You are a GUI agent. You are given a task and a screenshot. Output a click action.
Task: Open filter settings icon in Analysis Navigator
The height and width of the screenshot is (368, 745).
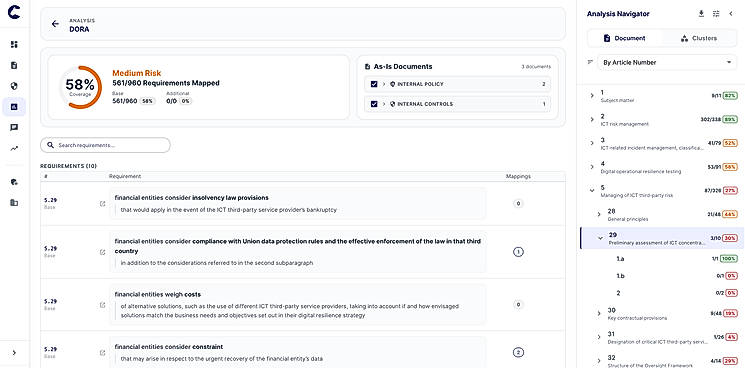point(716,14)
